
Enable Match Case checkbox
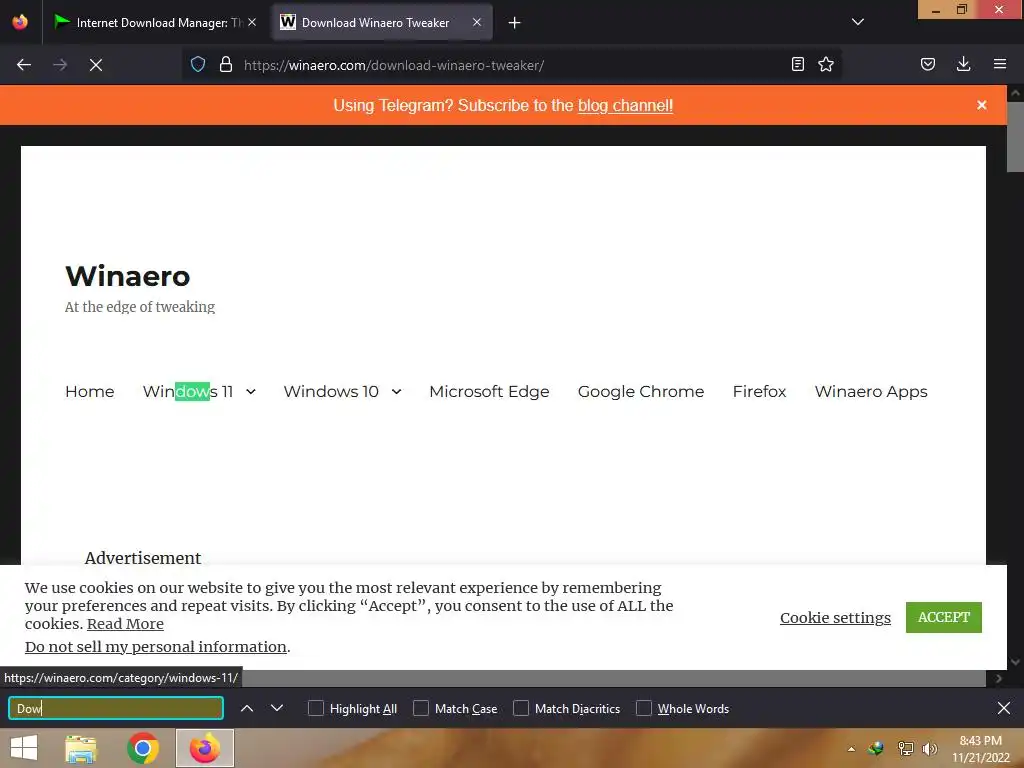(421, 708)
